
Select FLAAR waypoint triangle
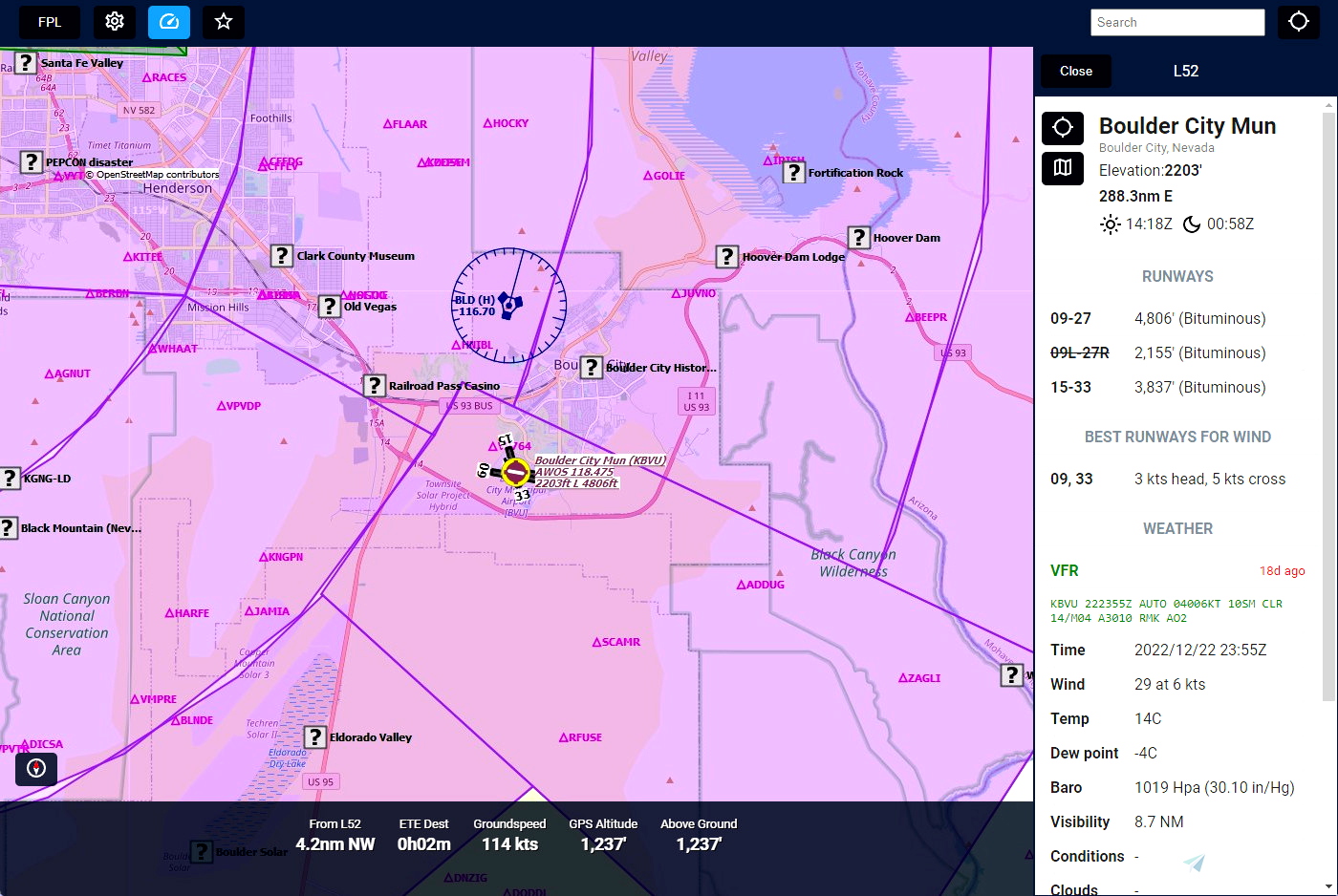pyautogui.click(x=388, y=124)
